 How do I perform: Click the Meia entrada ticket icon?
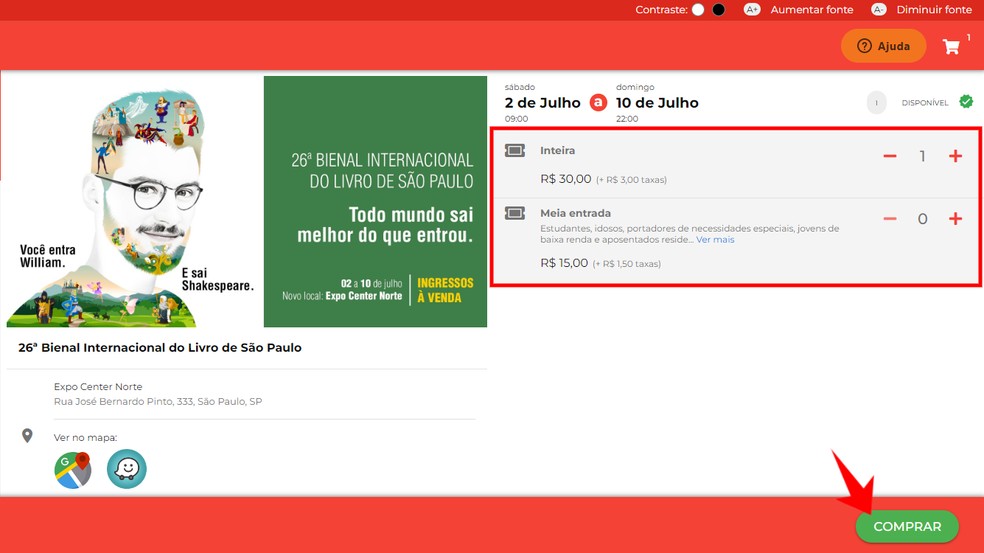pos(515,213)
